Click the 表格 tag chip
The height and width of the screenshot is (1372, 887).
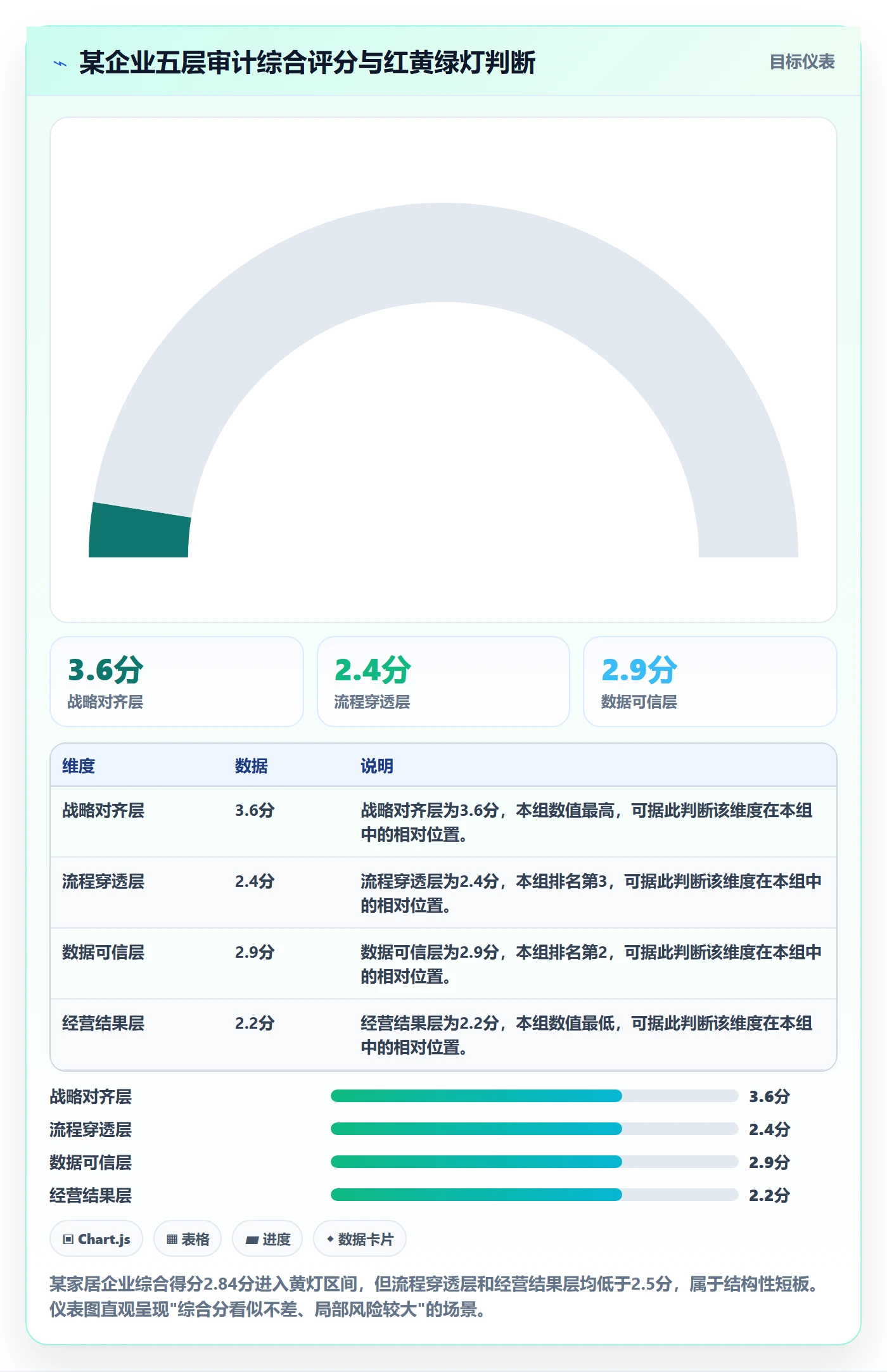click(188, 1238)
